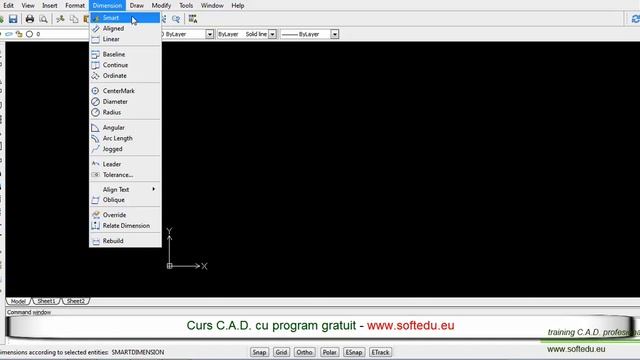Select Arc Length dimension
Viewport: 640px width, 360px height.
tap(125, 138)
